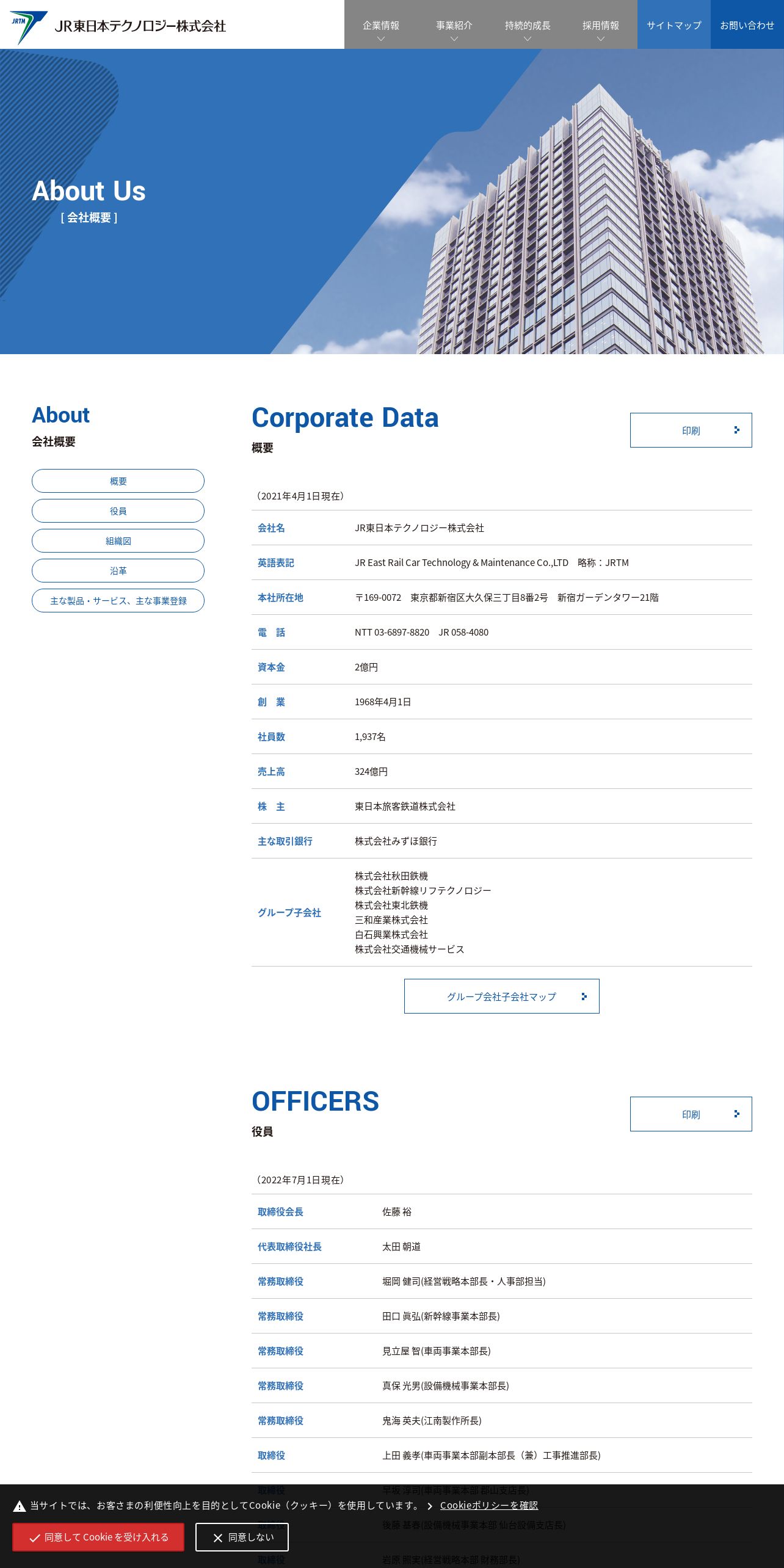
Task: Open グループ会社子会社マップ
Action: click(501, 996)
